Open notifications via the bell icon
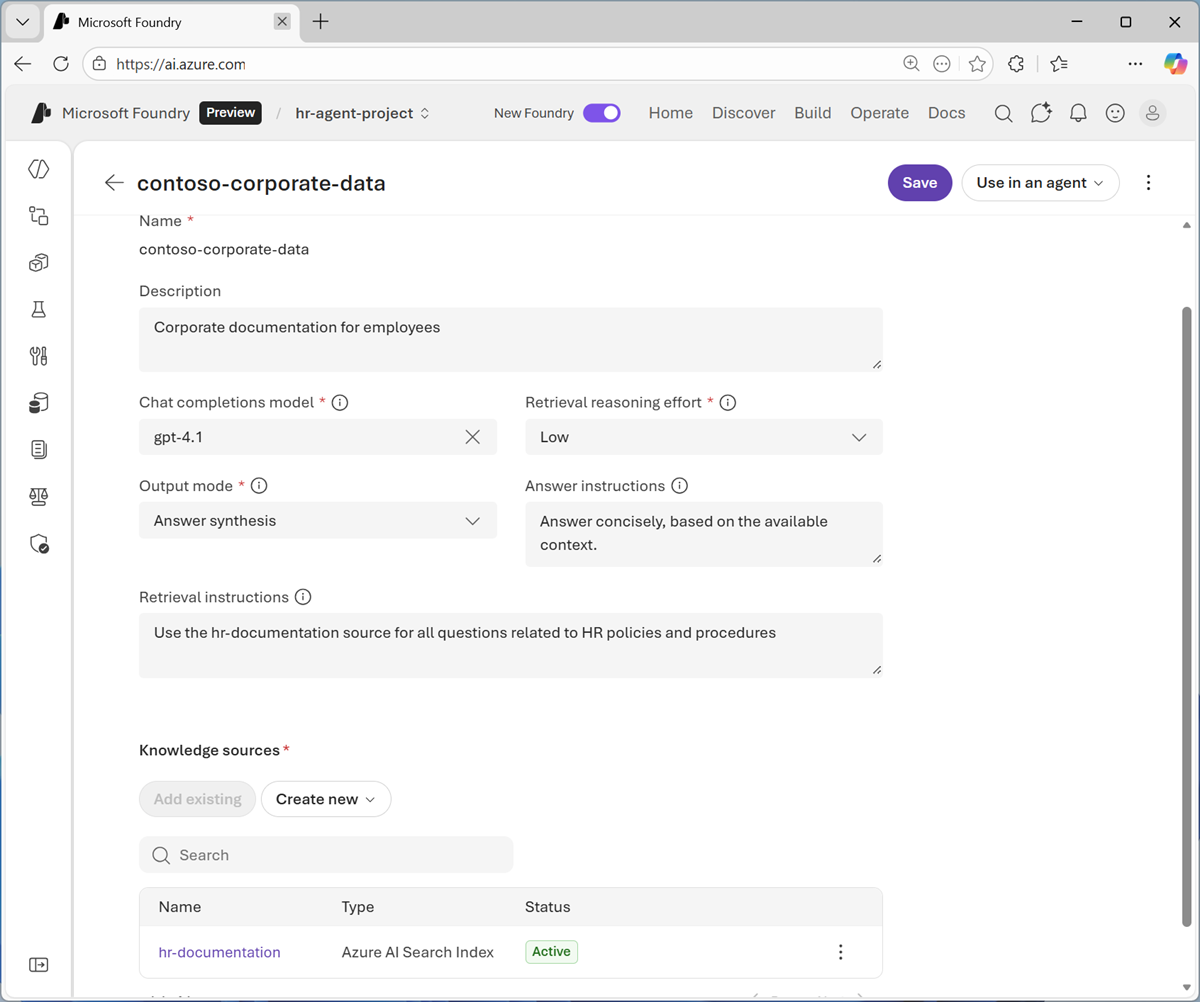 point(1078,113)
